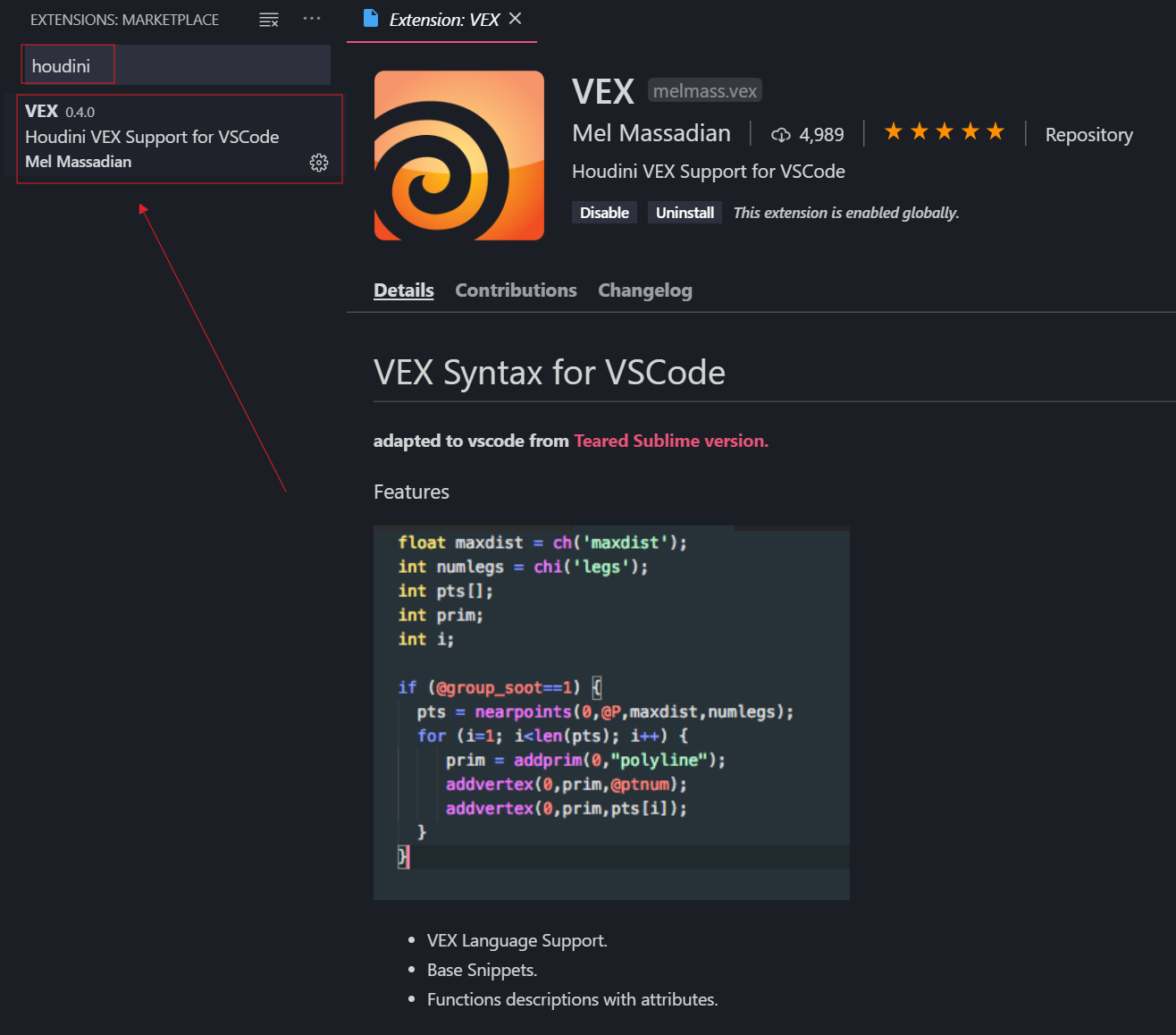Screen dimensions: 1176x1035
Task: Switch to the Contributions tab
Action: coord(516,290)
